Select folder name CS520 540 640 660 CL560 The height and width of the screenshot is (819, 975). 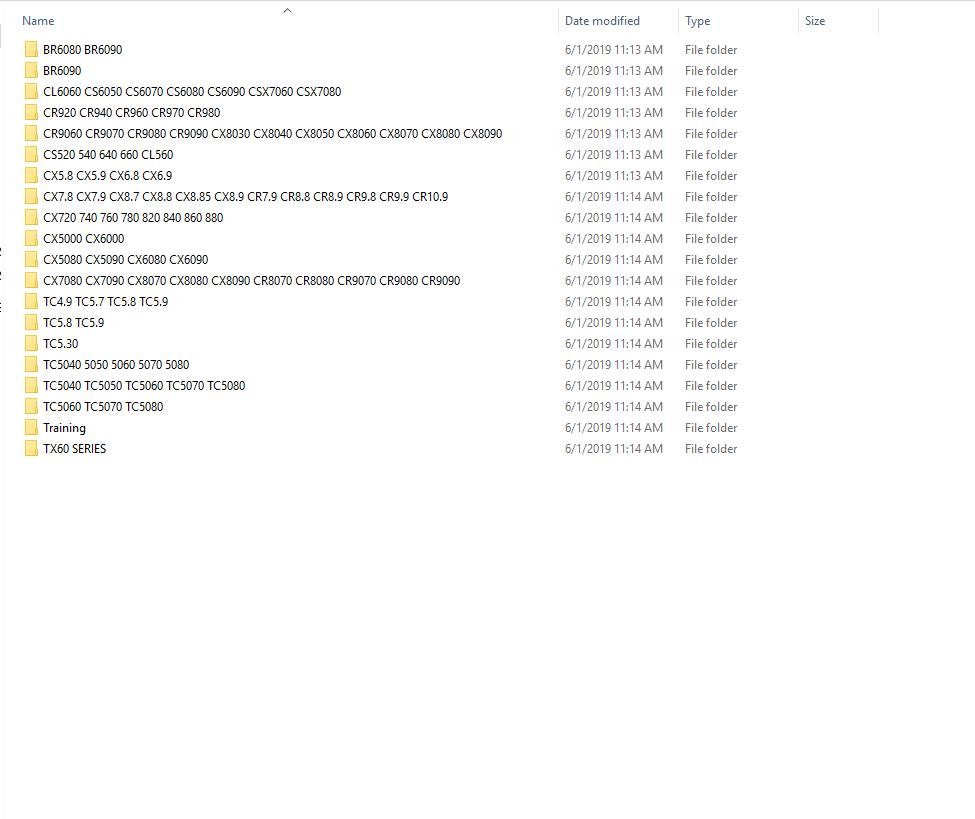tap(108, 155)
